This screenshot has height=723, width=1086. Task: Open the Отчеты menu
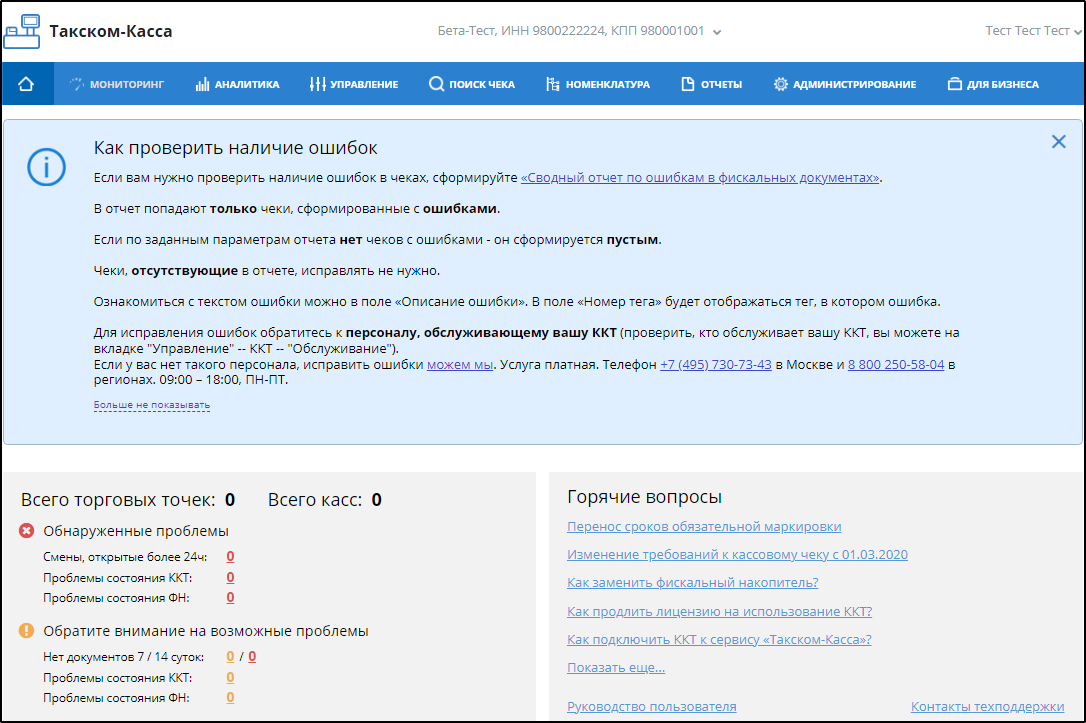(x=711, y=84)
